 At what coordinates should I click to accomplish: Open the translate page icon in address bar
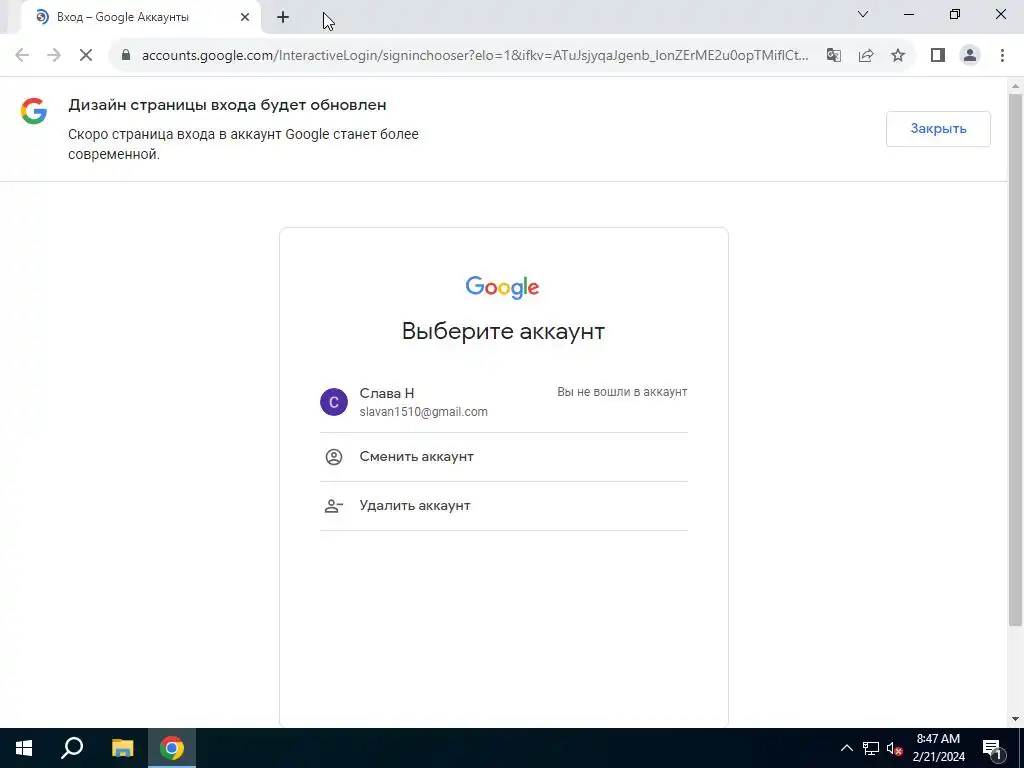(833, 56)
